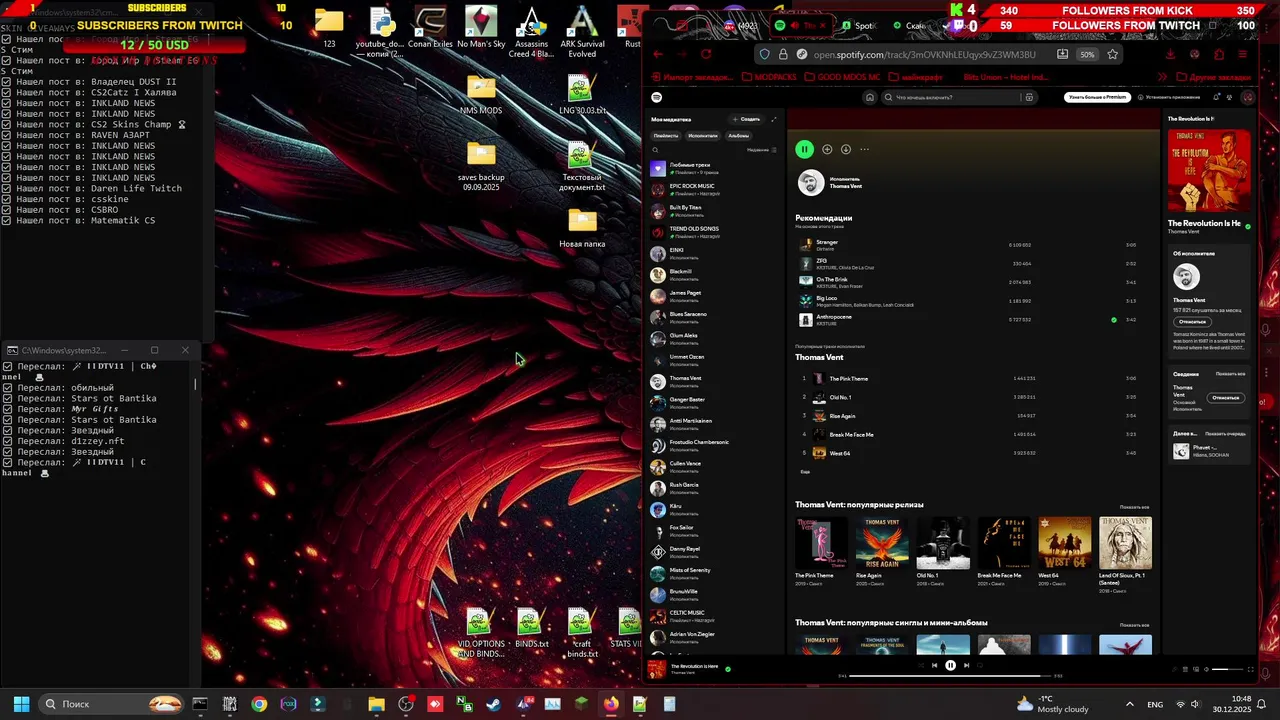Pause playback with the large green button
Screen dimensions: 1280x720
(x=804, y=149)
